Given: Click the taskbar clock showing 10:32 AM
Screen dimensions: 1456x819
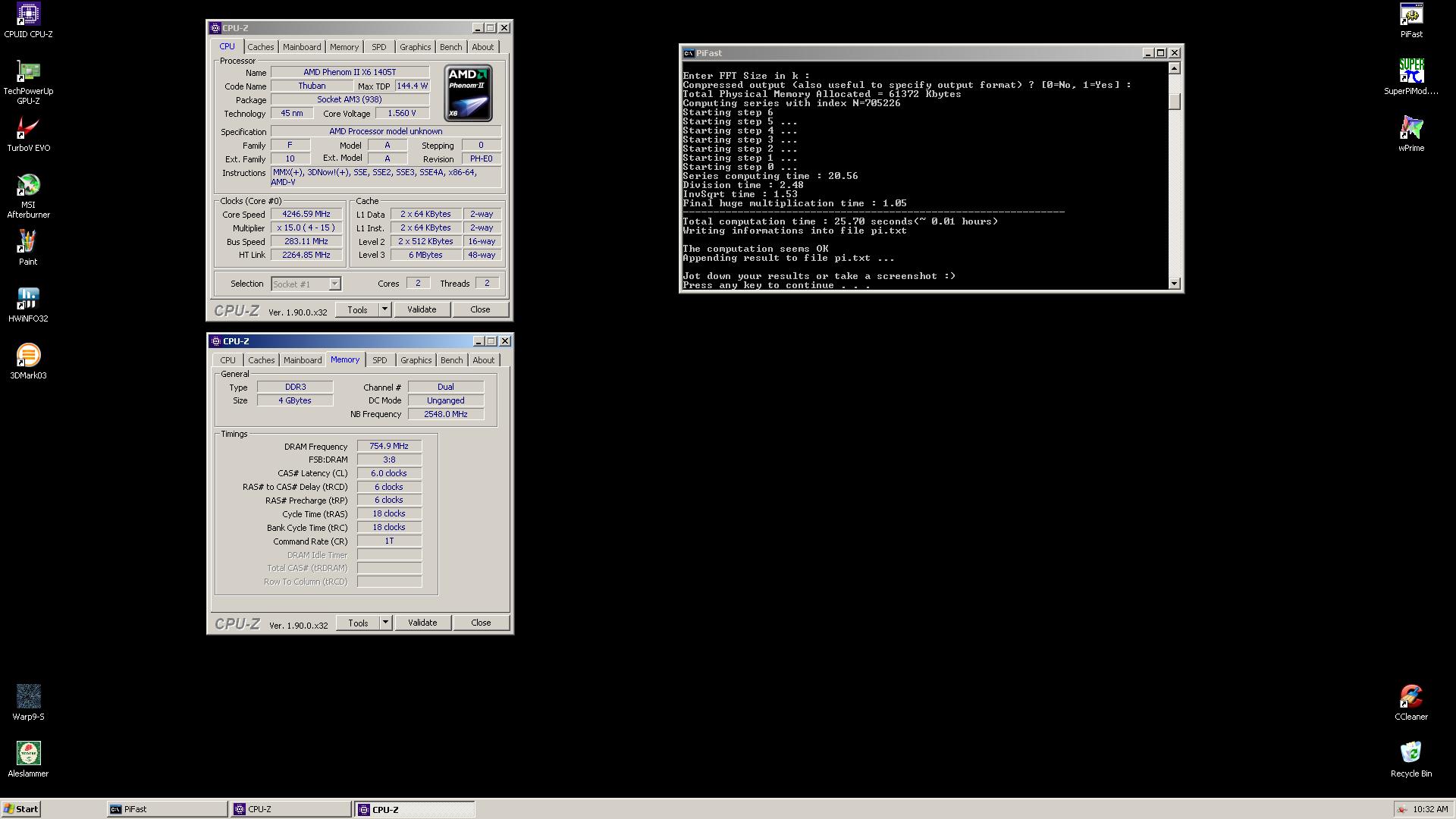Looking at the screenshot, I should tap(1430, 809).
